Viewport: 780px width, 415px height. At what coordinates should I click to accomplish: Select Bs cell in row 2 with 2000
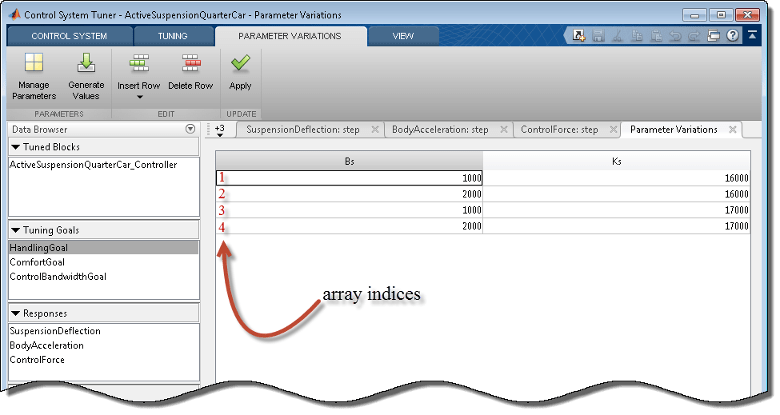[349, 194]
